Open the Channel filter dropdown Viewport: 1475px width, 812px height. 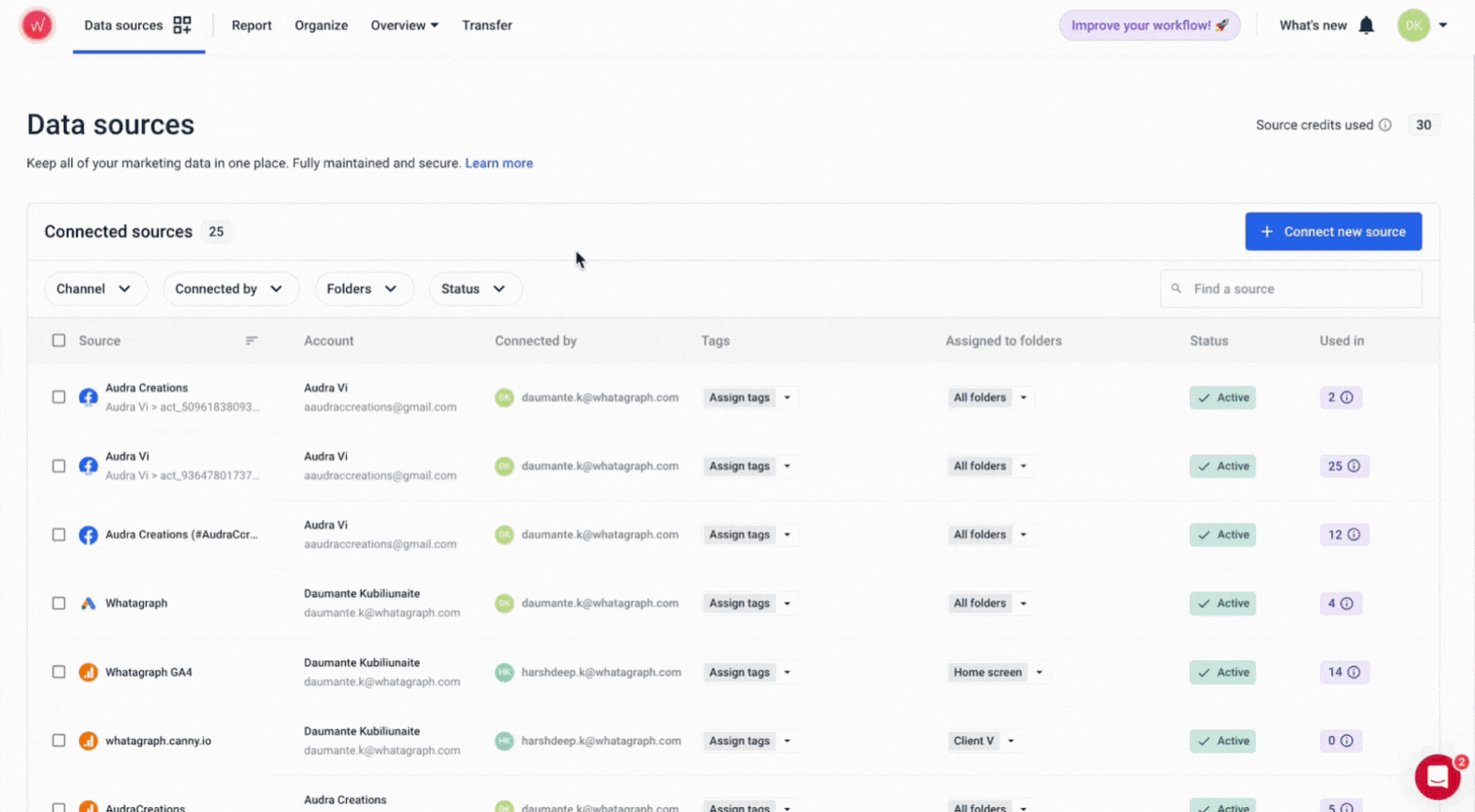click(95, 289)
